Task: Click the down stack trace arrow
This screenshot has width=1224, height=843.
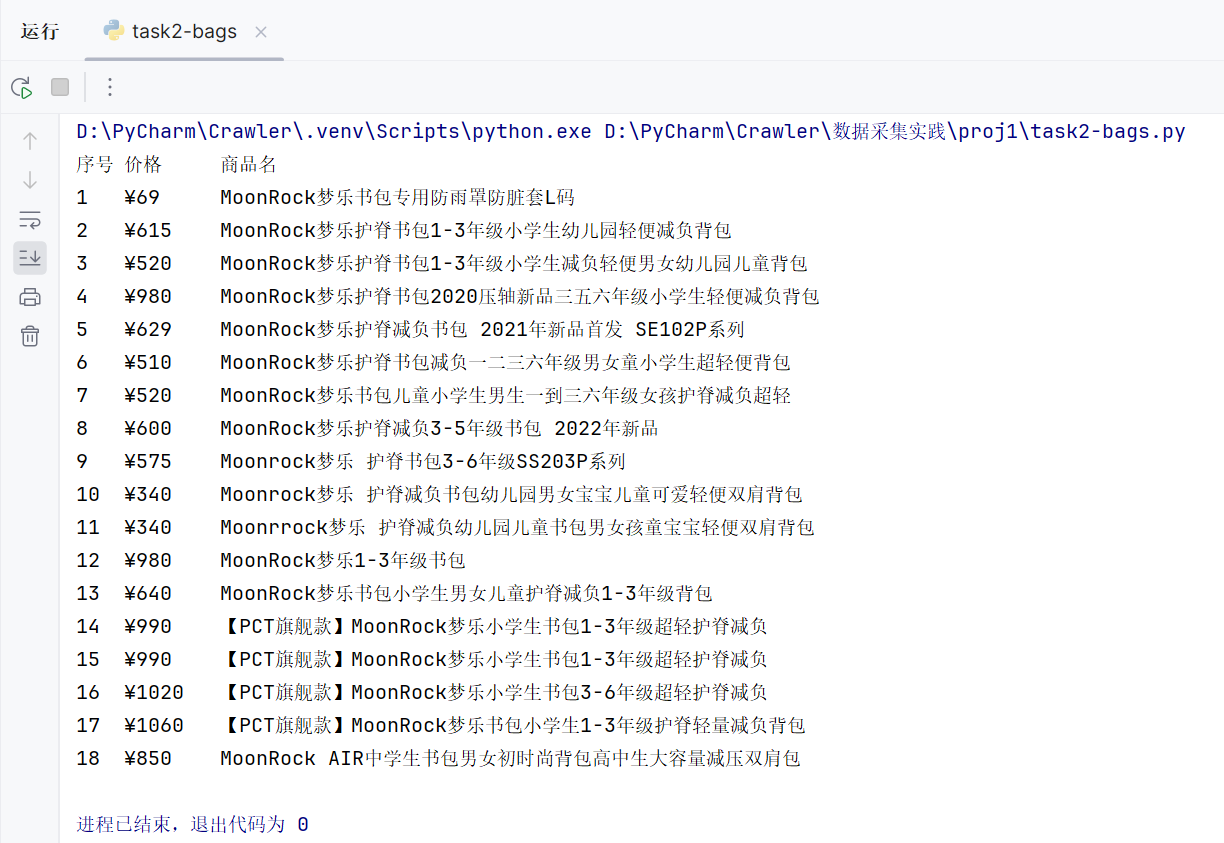Action: click(x=30, y=180)
